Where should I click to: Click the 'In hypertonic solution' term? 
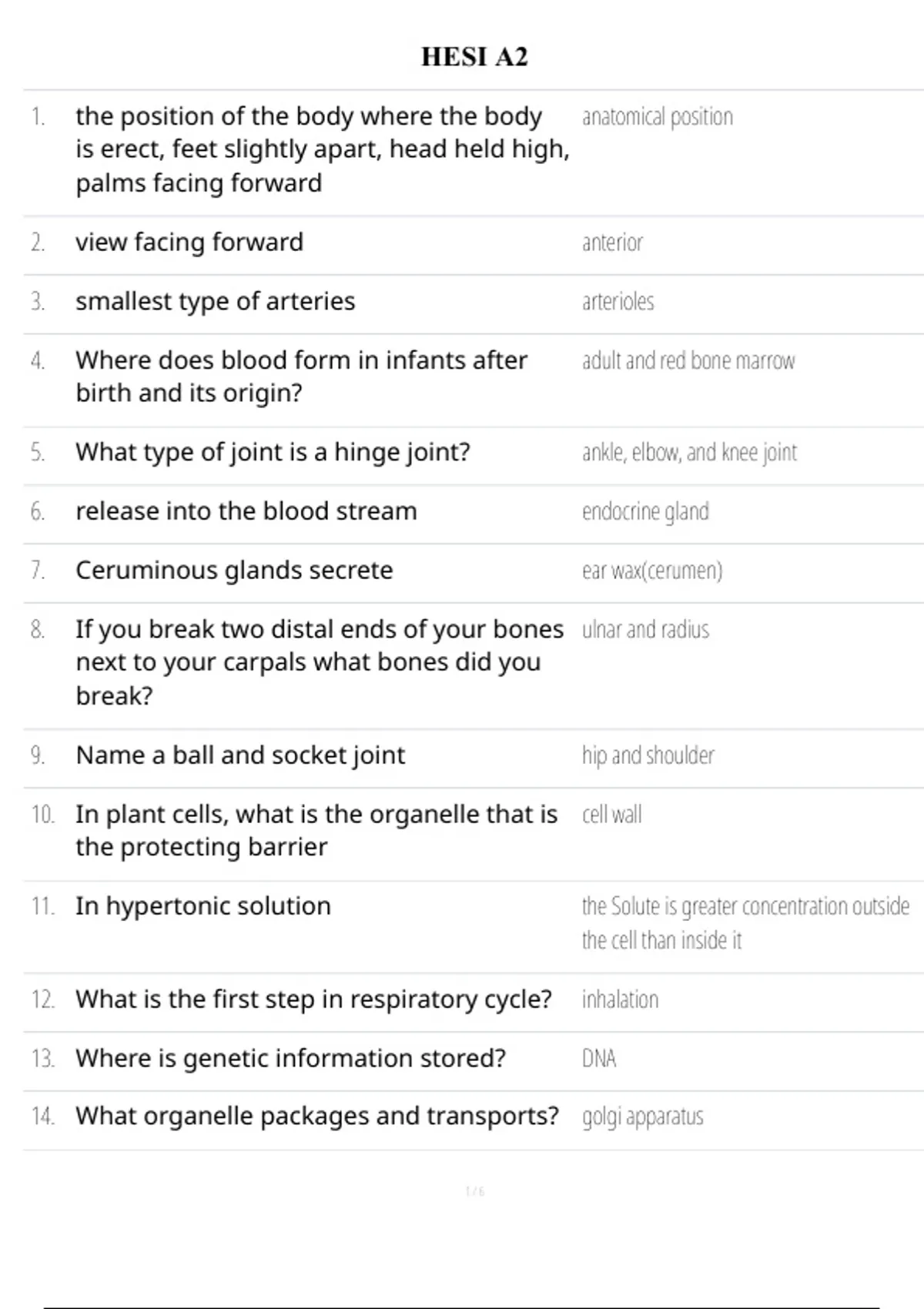click(x=203, y=906)
